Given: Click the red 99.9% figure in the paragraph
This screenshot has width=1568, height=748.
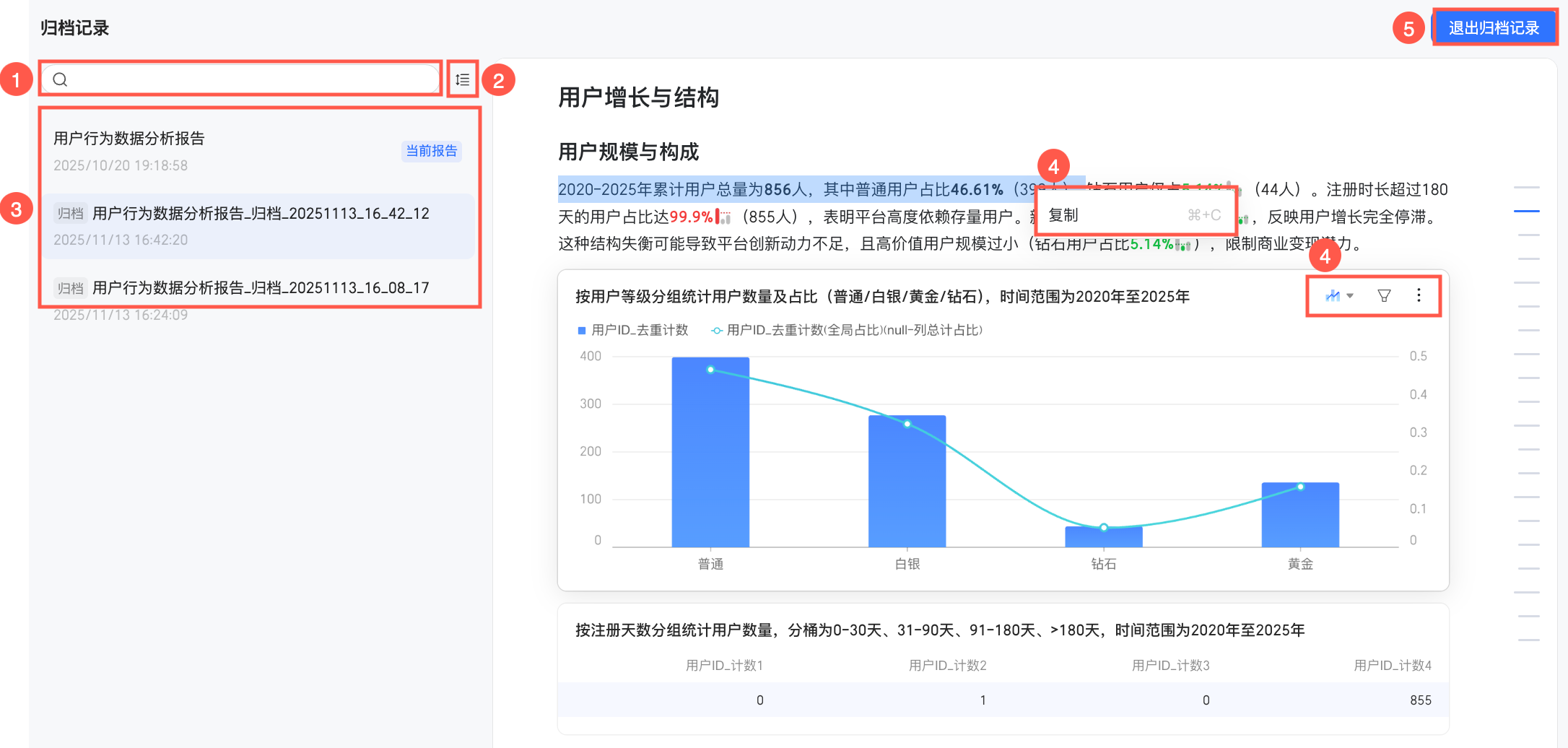Looking at the screenshot, I should pos(691,217).
